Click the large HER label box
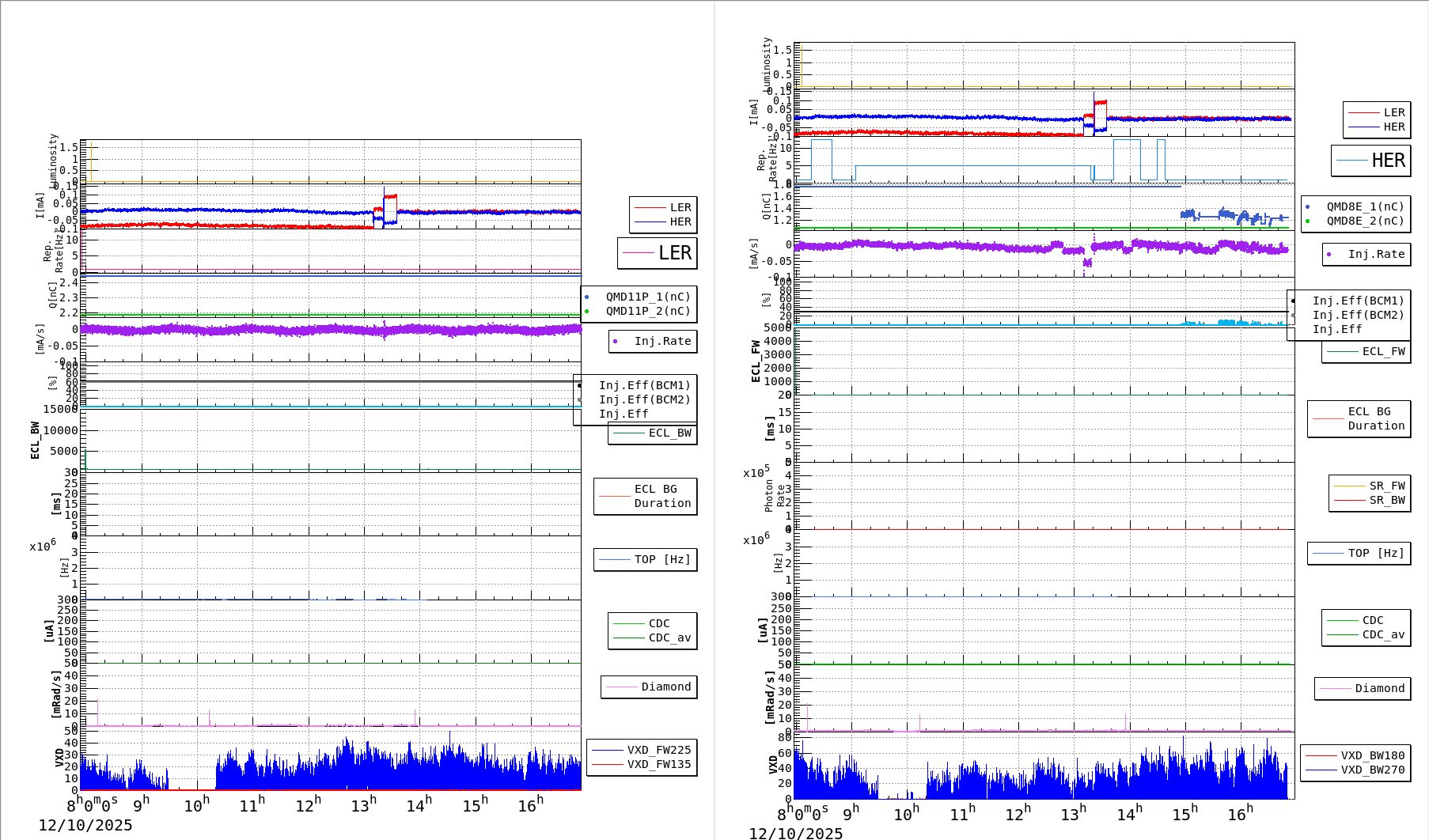1429x840 pixels. click(x=1372, y=161)
